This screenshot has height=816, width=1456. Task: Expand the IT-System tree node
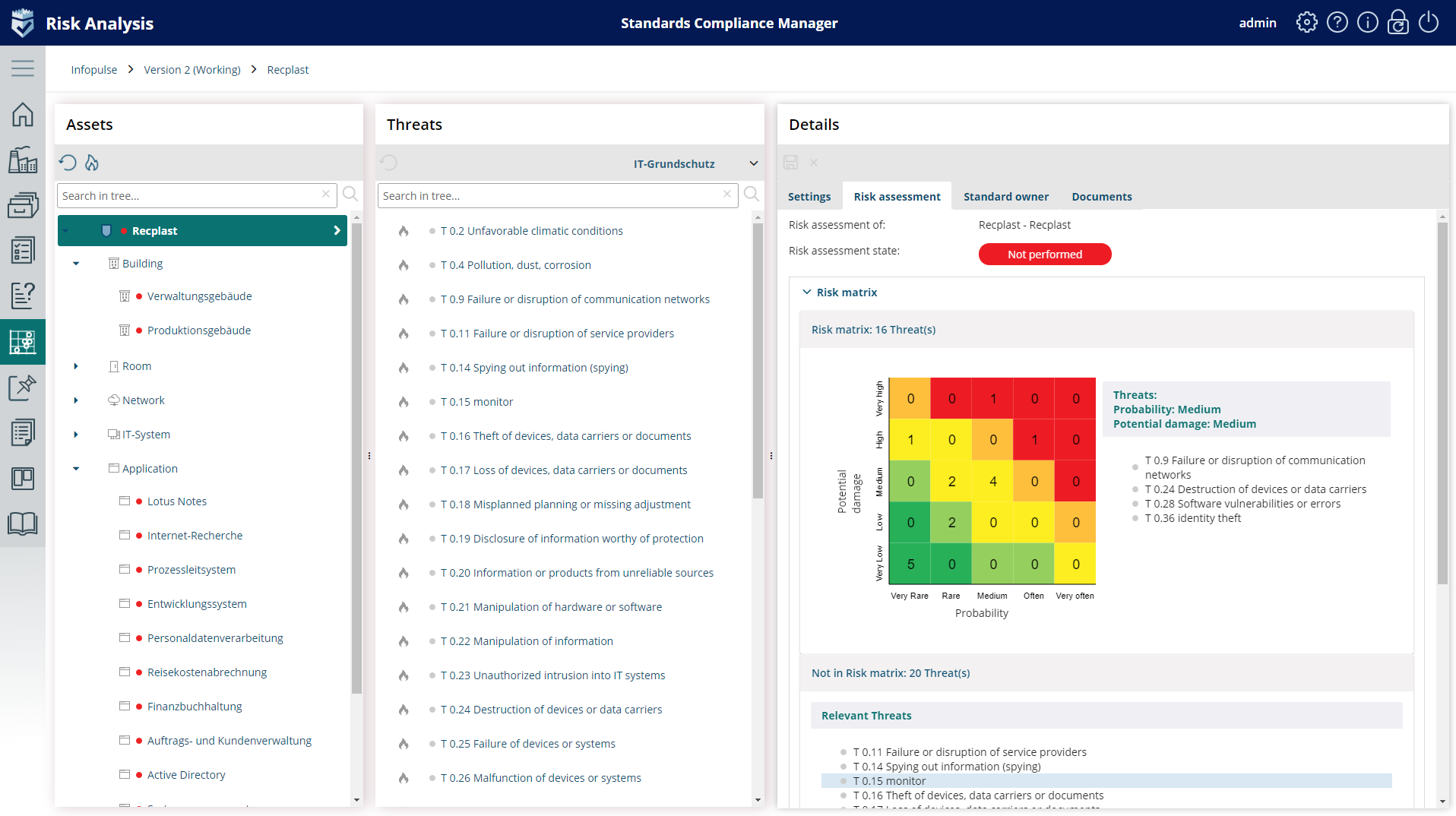point(76,435)
